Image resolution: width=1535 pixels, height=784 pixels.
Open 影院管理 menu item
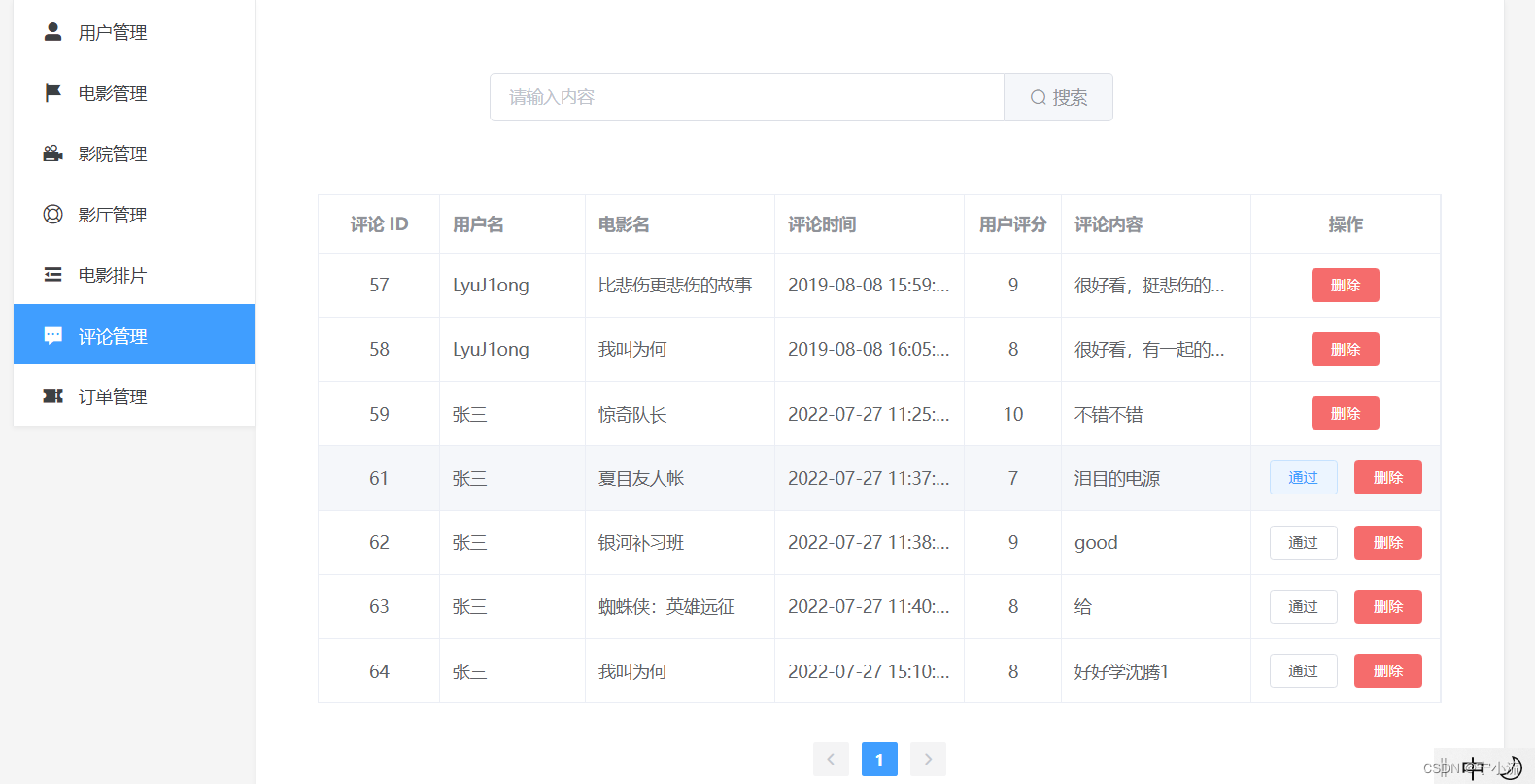134,153
